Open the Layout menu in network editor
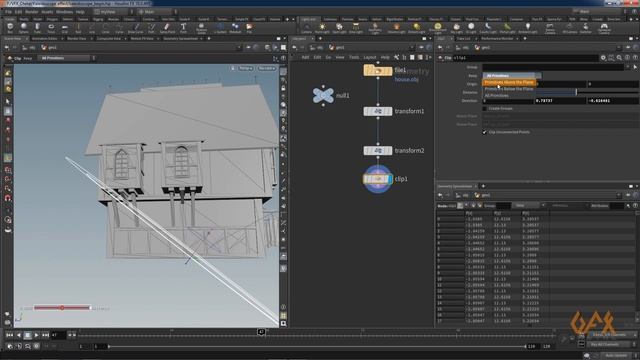The image size is (640, 360). pyautogui.click(x=370, y=58)
